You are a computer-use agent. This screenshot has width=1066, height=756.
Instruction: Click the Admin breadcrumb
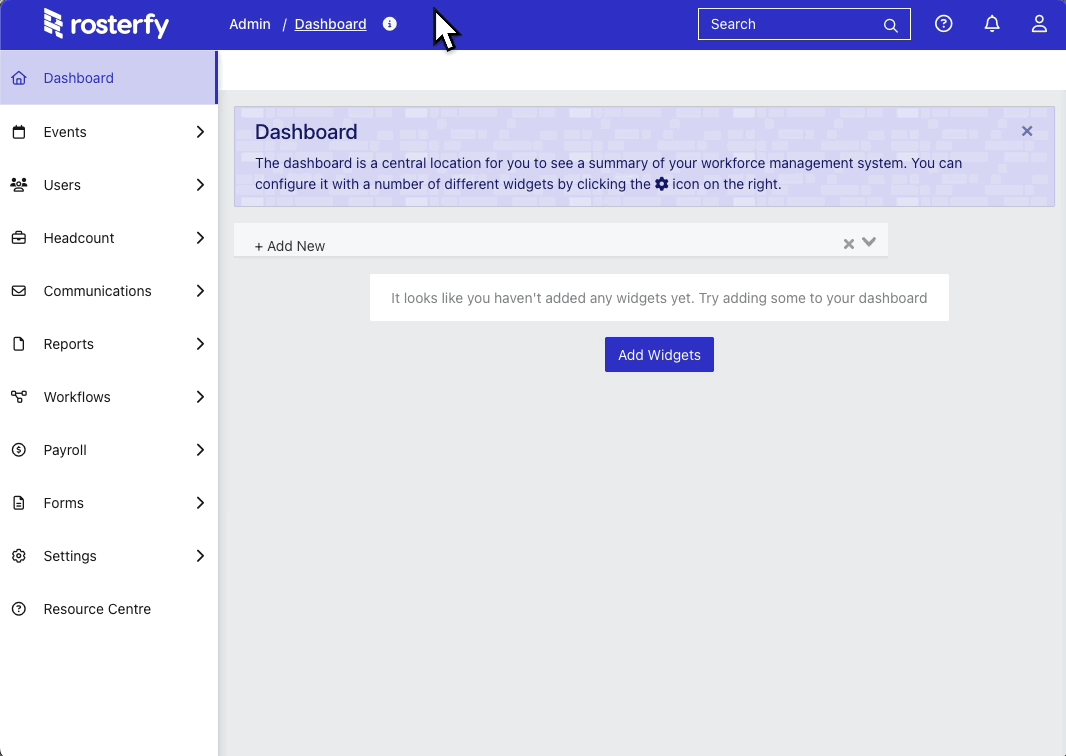(250, 24)
